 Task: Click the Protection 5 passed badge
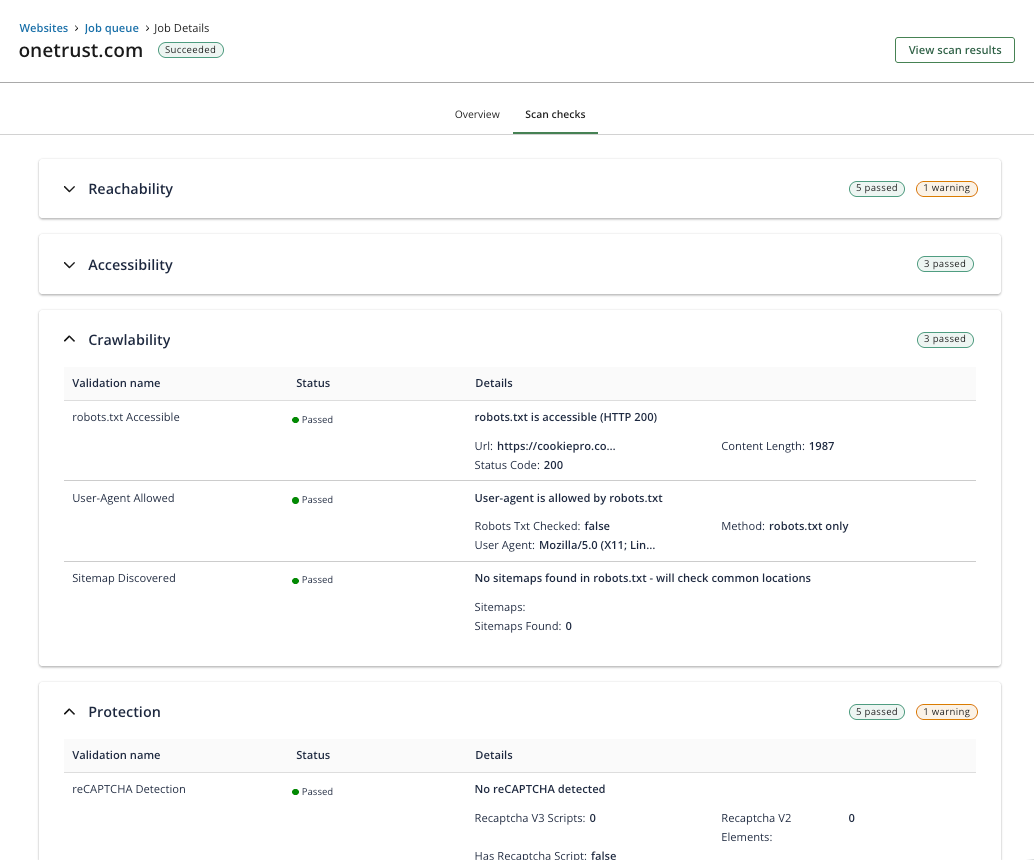(x=876, y=712)
